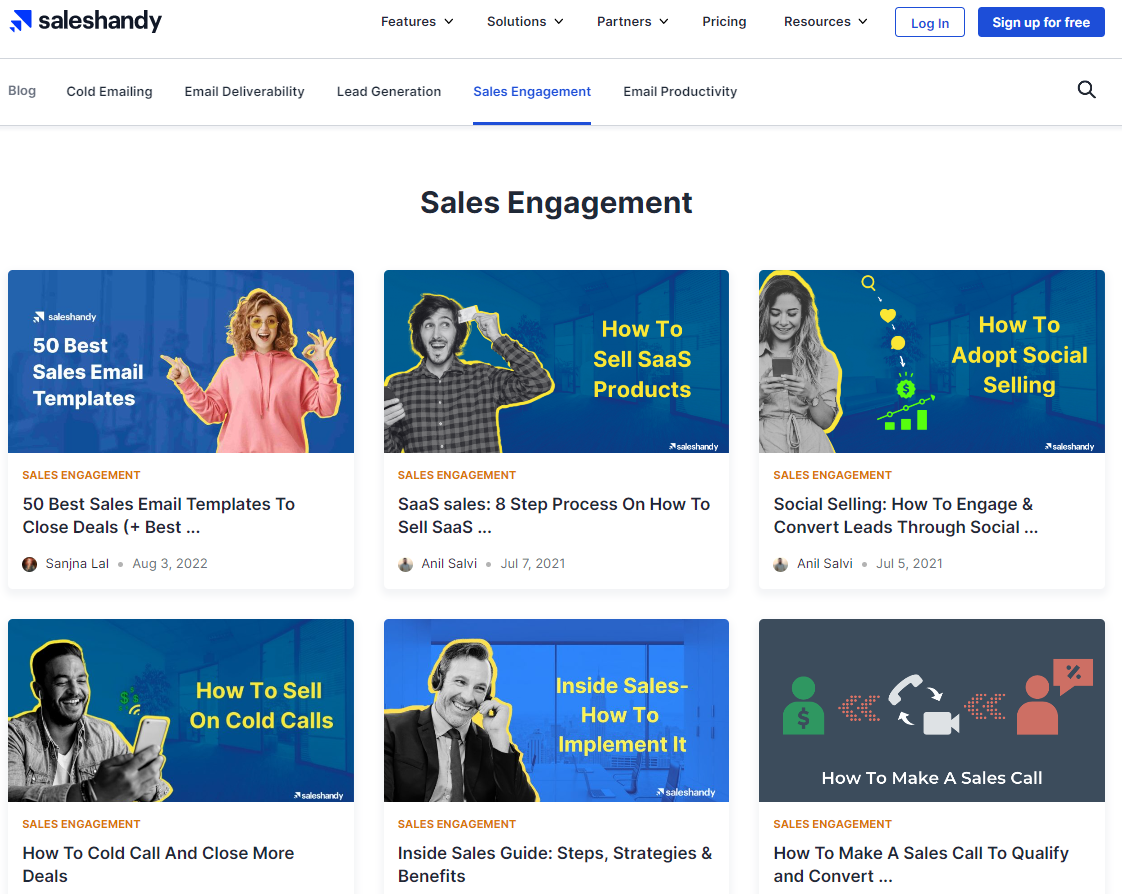Open 'How To Make A Sales Call To Qualify' title
This screenshot has height=894, width=1122.
(x=921, y=864)
